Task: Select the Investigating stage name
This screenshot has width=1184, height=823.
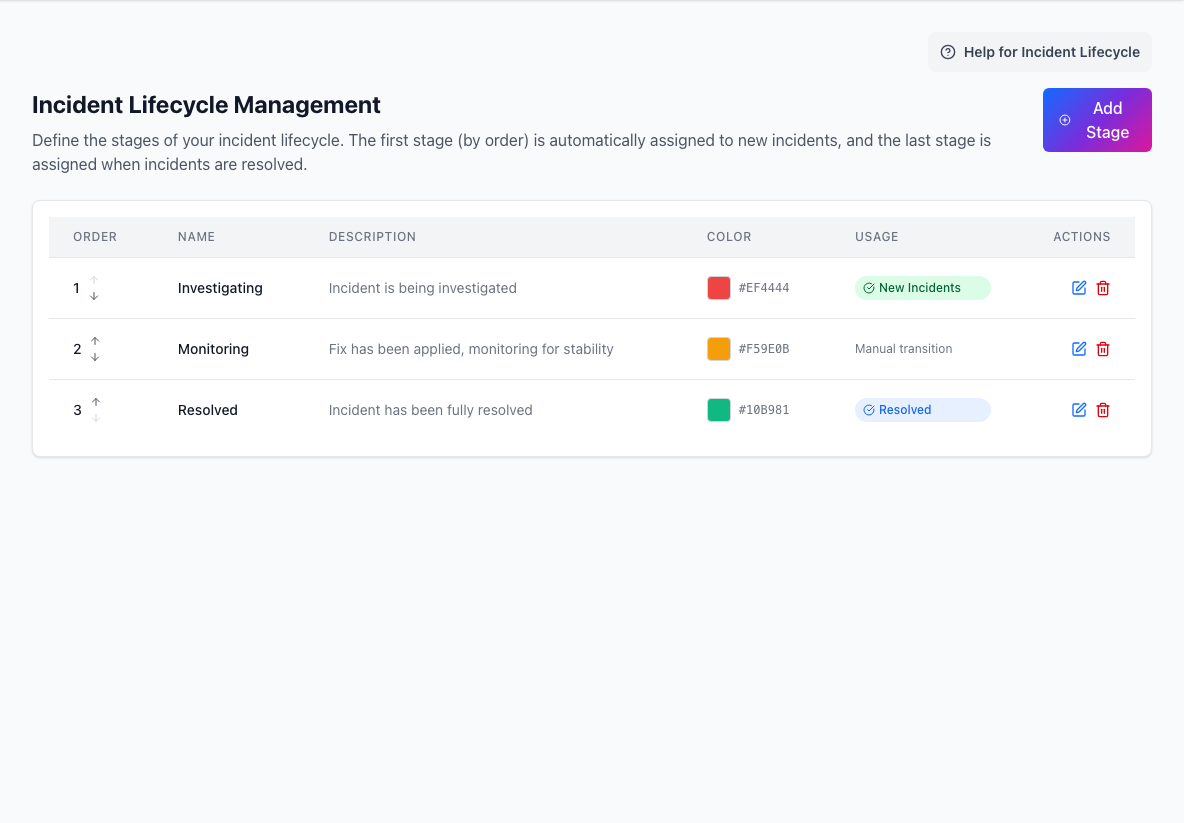Action: click(x=220, y=288)
